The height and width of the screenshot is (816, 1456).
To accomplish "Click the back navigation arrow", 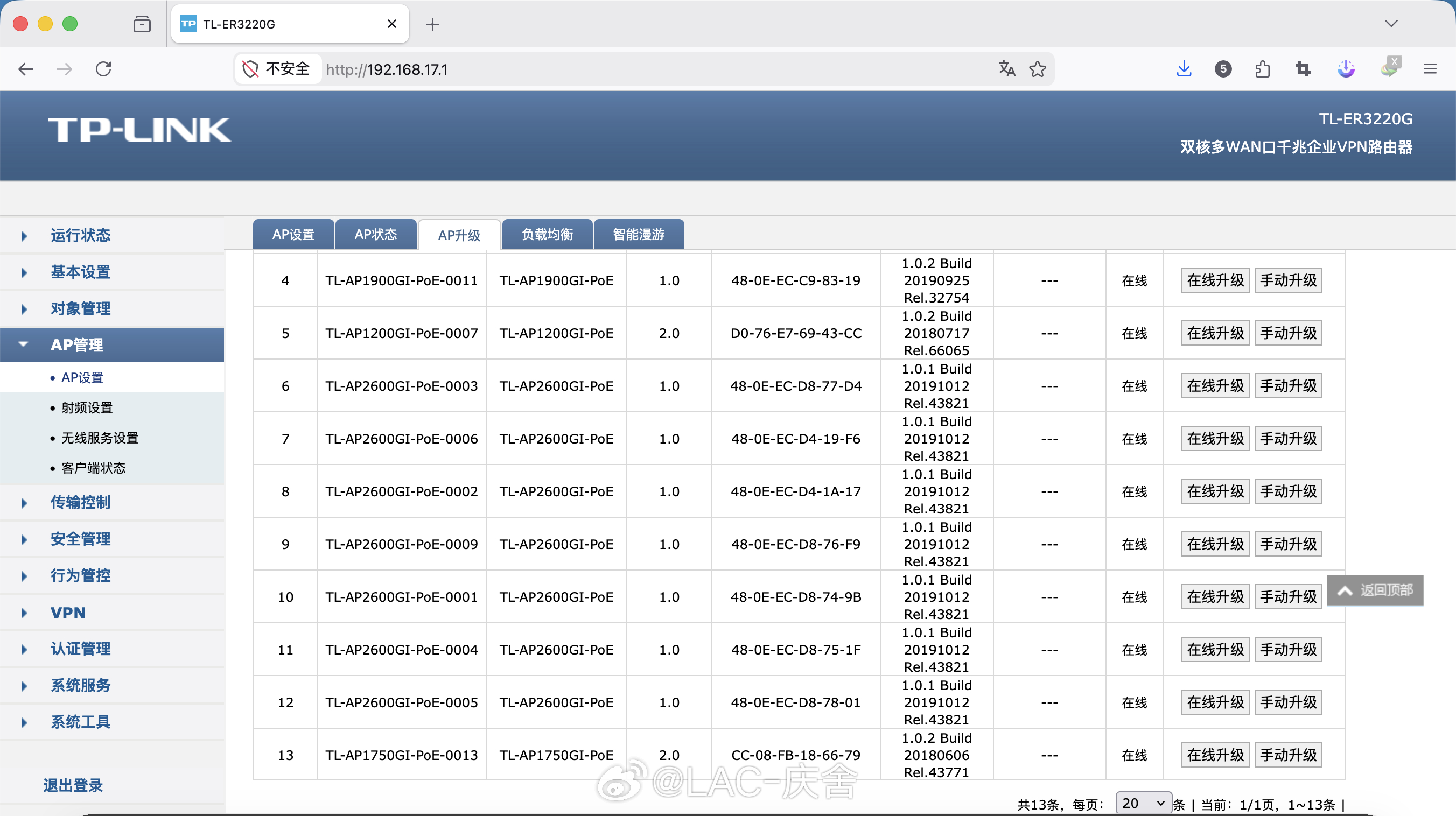I will 26,69.
